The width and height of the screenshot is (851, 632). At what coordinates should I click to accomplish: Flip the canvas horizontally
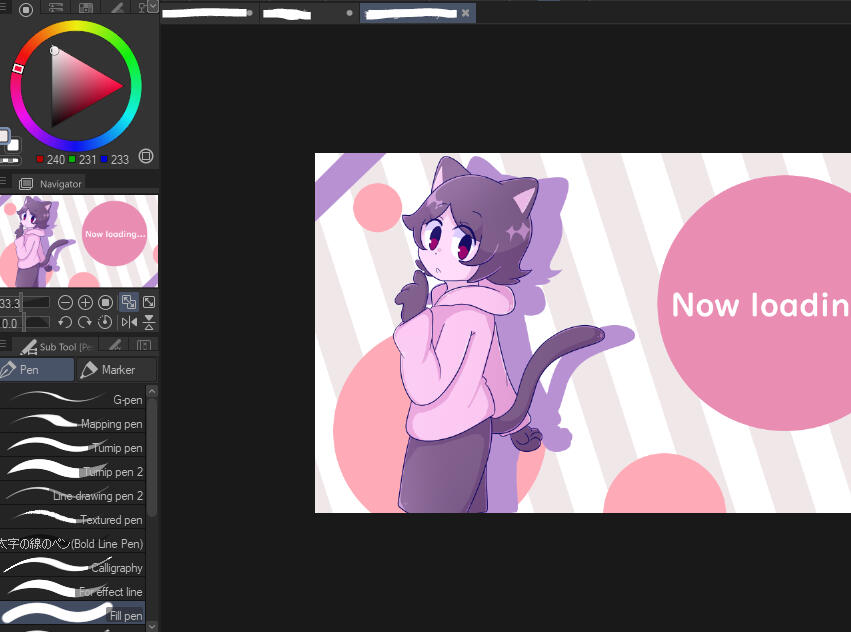tap(129, 322)
